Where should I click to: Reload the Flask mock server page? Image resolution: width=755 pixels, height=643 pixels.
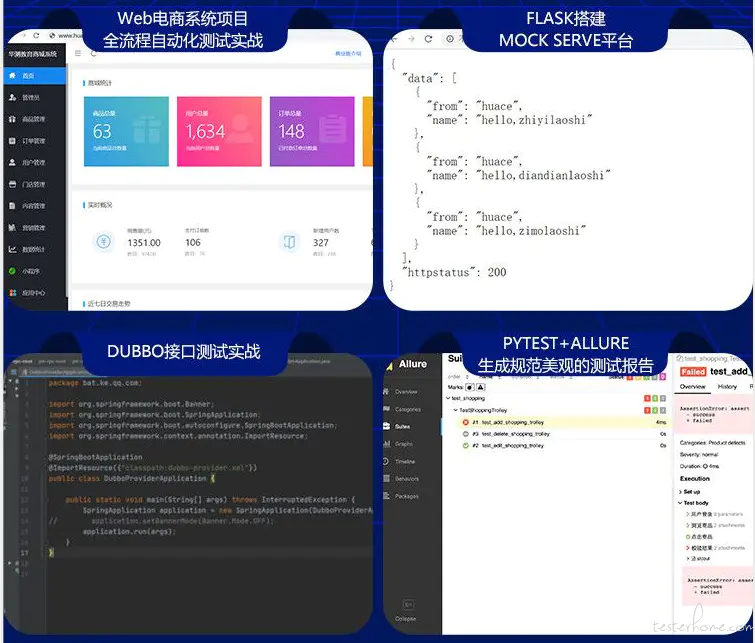coord(429,39)
